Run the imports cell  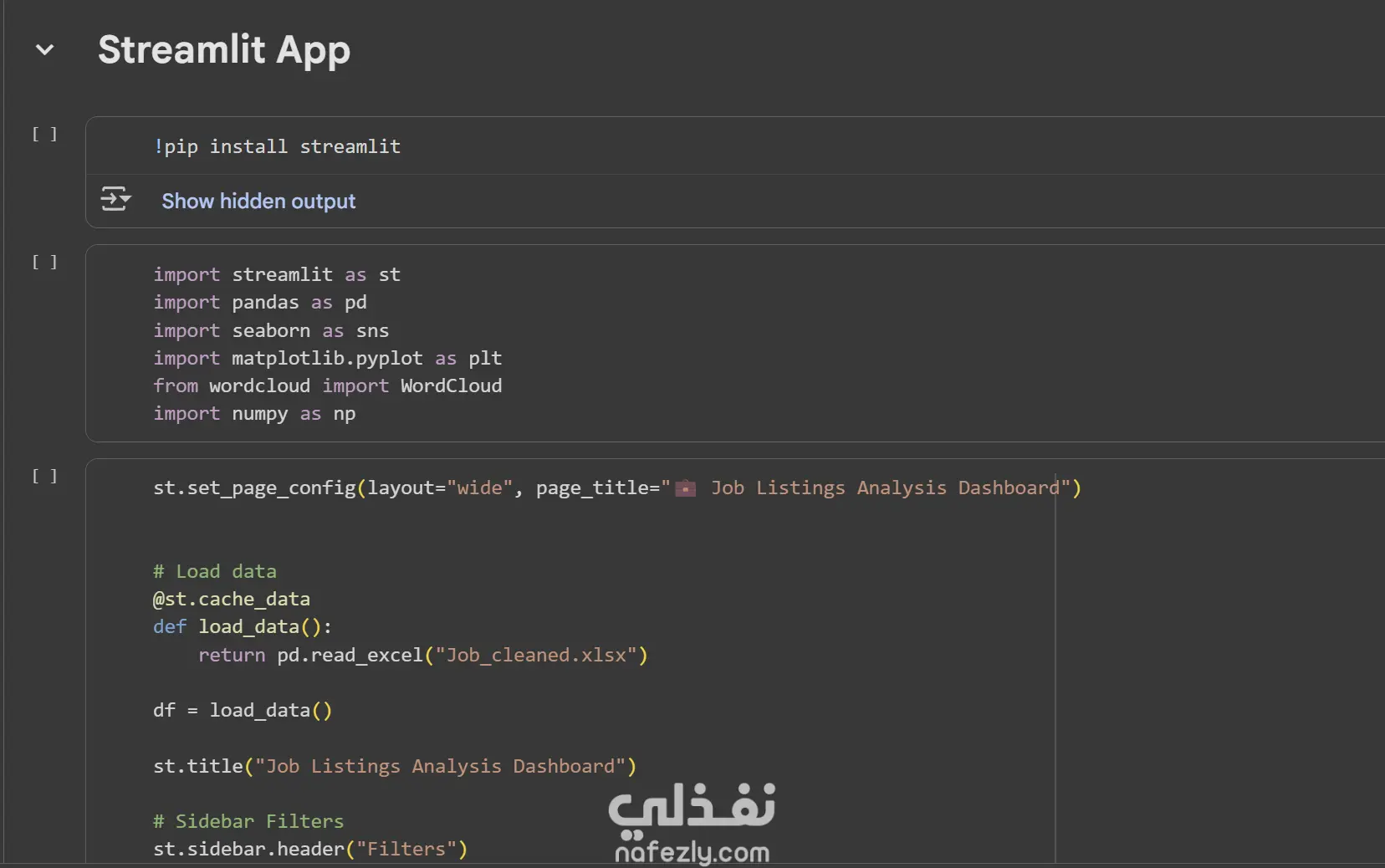click(x=45, y=262)
